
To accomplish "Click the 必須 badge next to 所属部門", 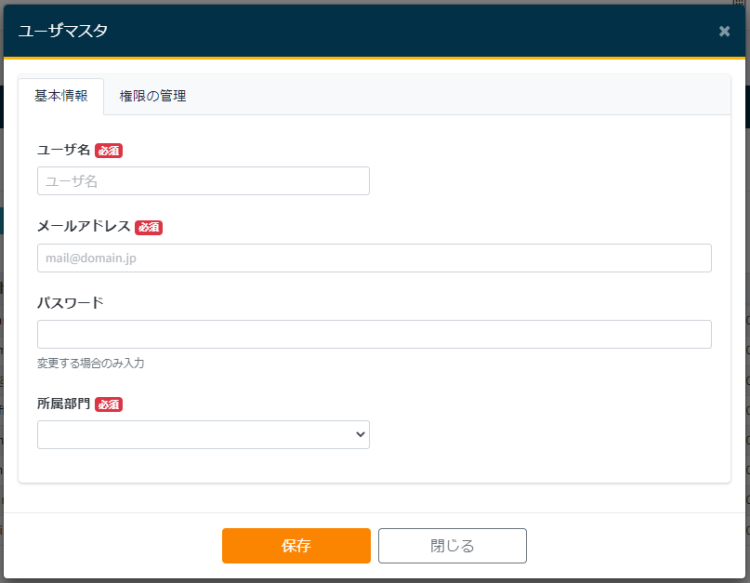I will (x=109, y=405).
